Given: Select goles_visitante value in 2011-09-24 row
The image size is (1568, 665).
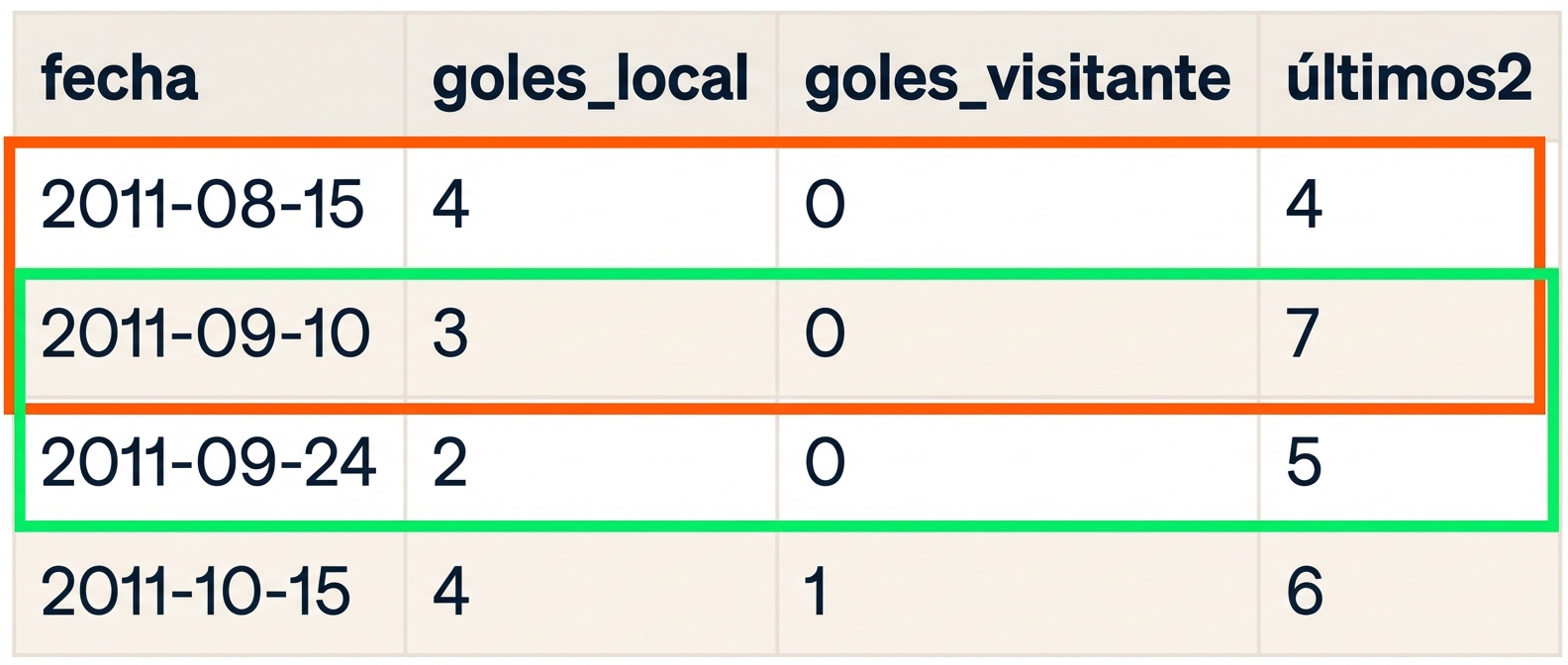Looking at the screenshot, I should [825, 462].
